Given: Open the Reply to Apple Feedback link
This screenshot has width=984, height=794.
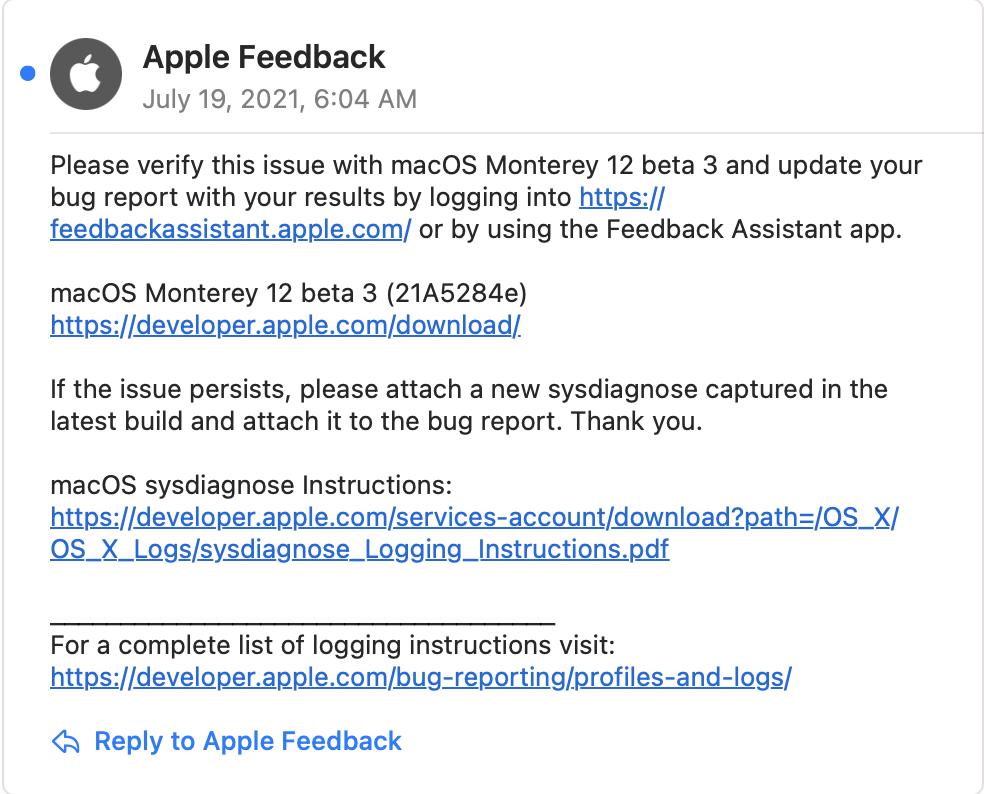Looking at the screenshot, I should [x=247, y=741].
